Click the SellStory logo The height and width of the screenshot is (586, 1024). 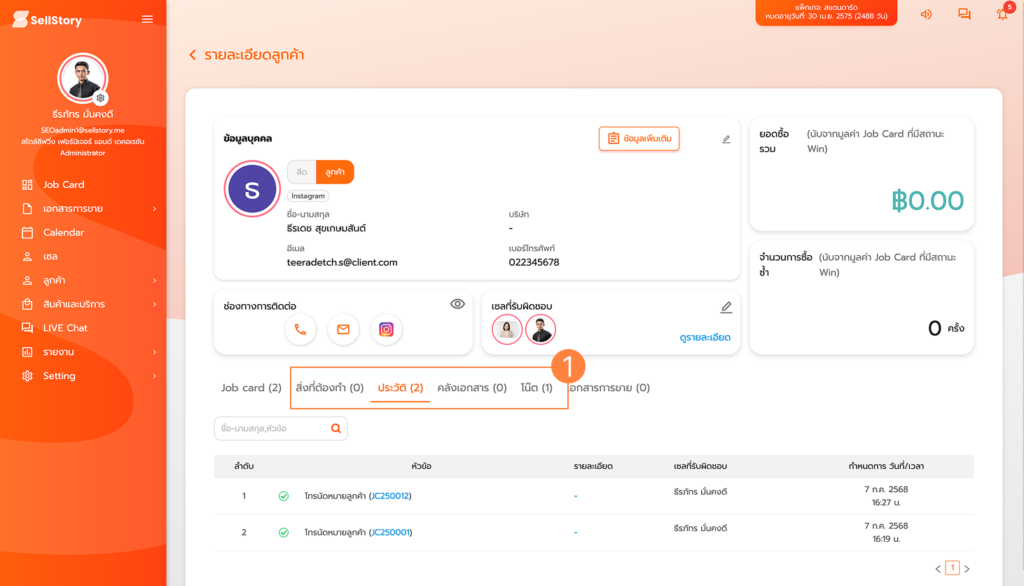click(x=47, y=20)
